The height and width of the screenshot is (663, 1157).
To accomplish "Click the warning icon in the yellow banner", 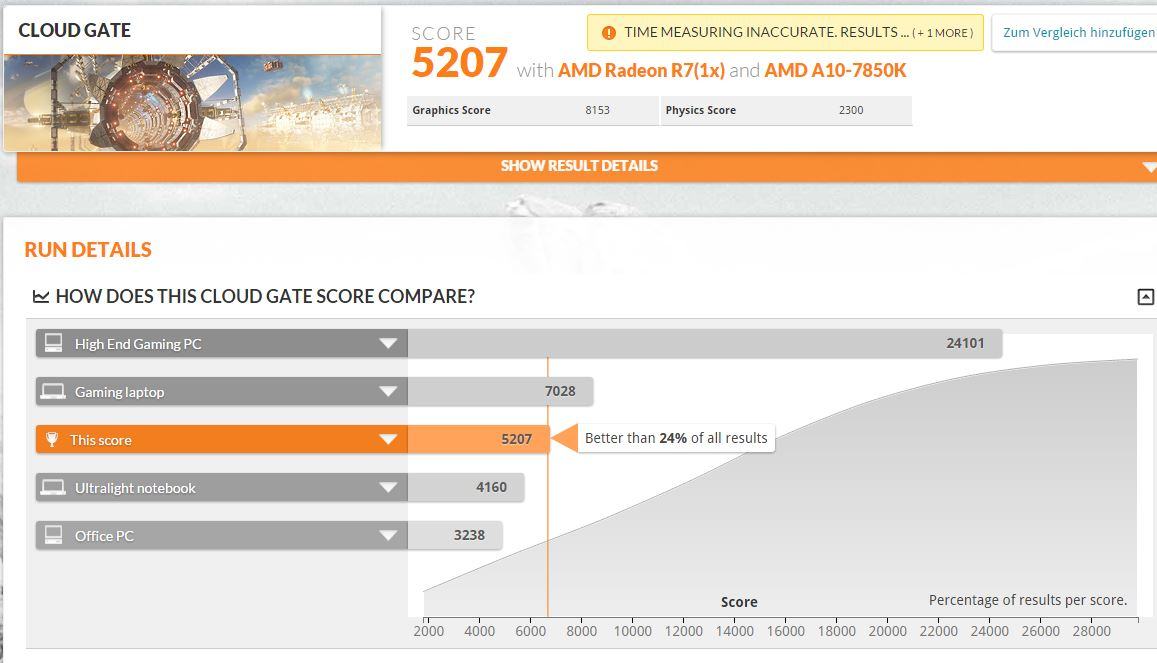I will tap(609, 32).
